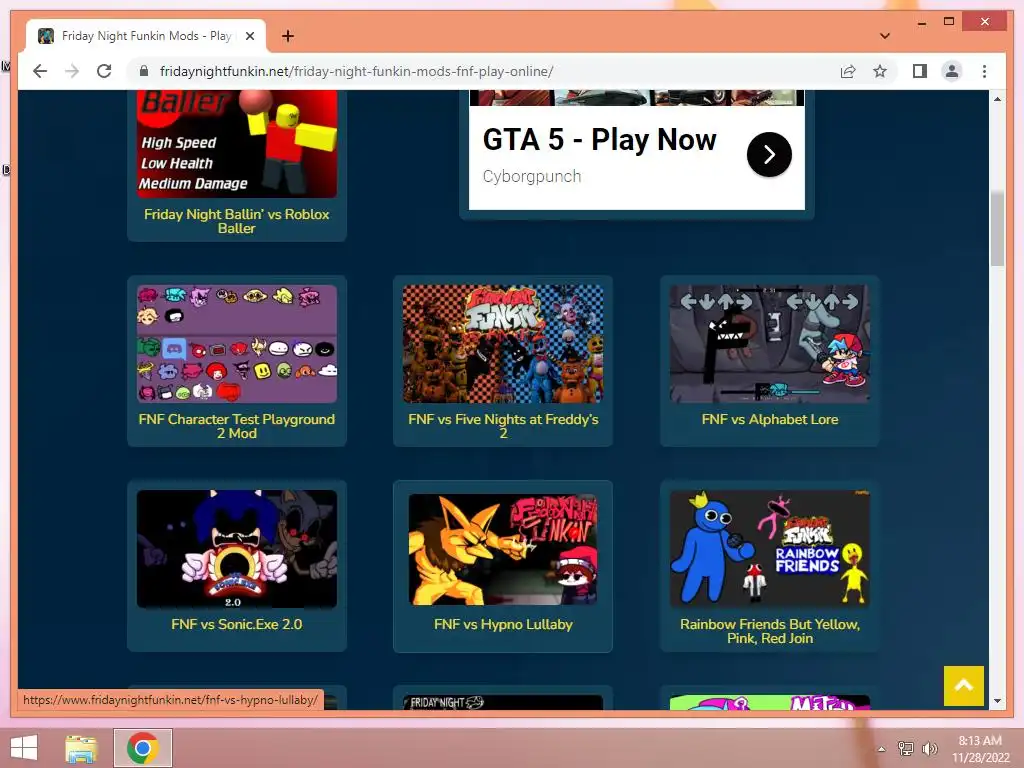
Task: Open Rainbow Friends But Yellow, Pink, Red Join
Action: [770, 632]
